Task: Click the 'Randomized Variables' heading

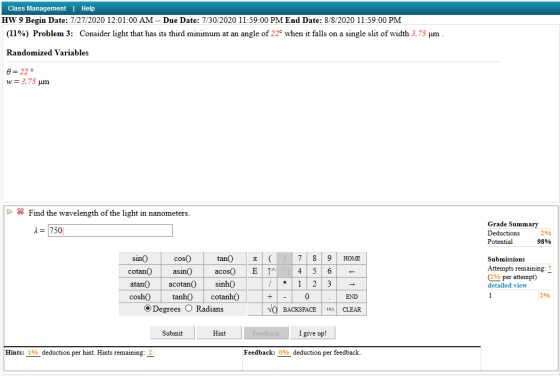Action: click(x=48, y=52)
